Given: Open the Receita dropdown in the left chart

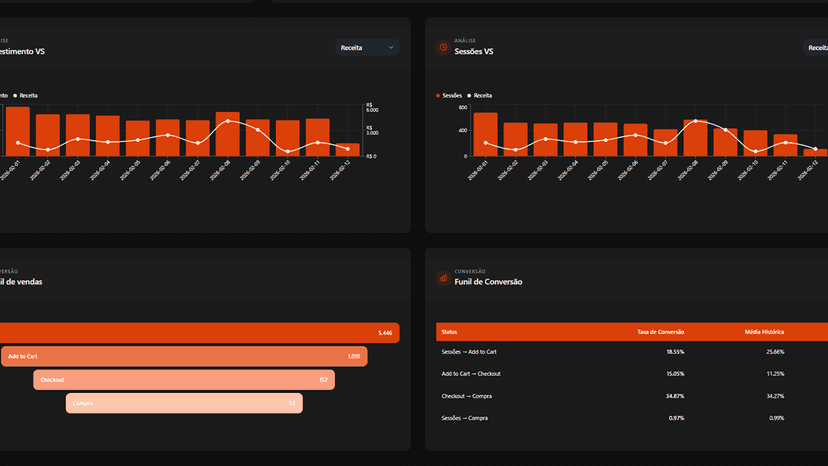Looking at the screenshot, I should tap(367, 48).
